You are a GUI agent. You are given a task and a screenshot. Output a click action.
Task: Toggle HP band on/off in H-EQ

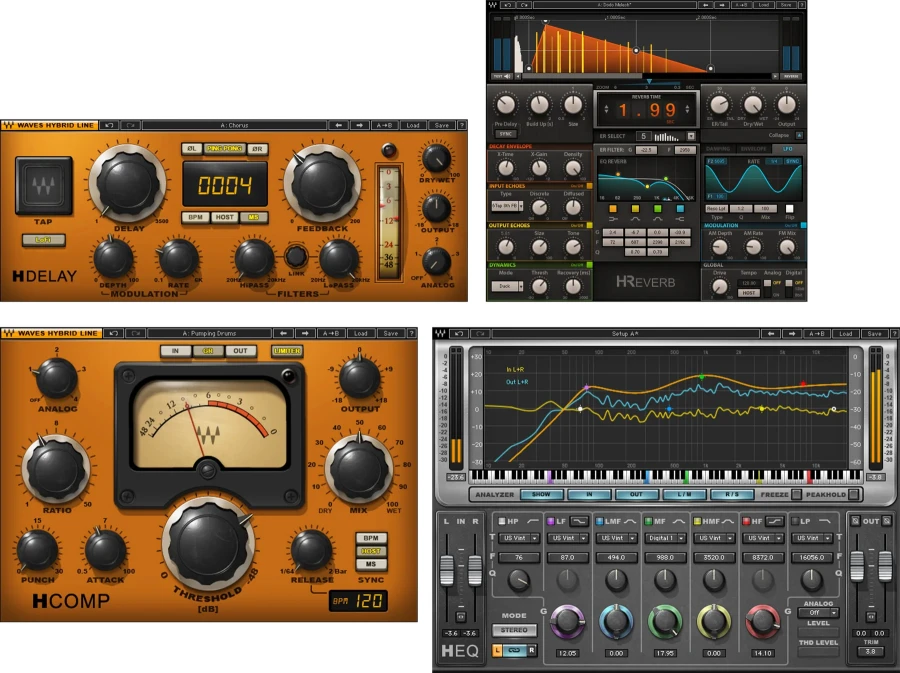point(502,522)
